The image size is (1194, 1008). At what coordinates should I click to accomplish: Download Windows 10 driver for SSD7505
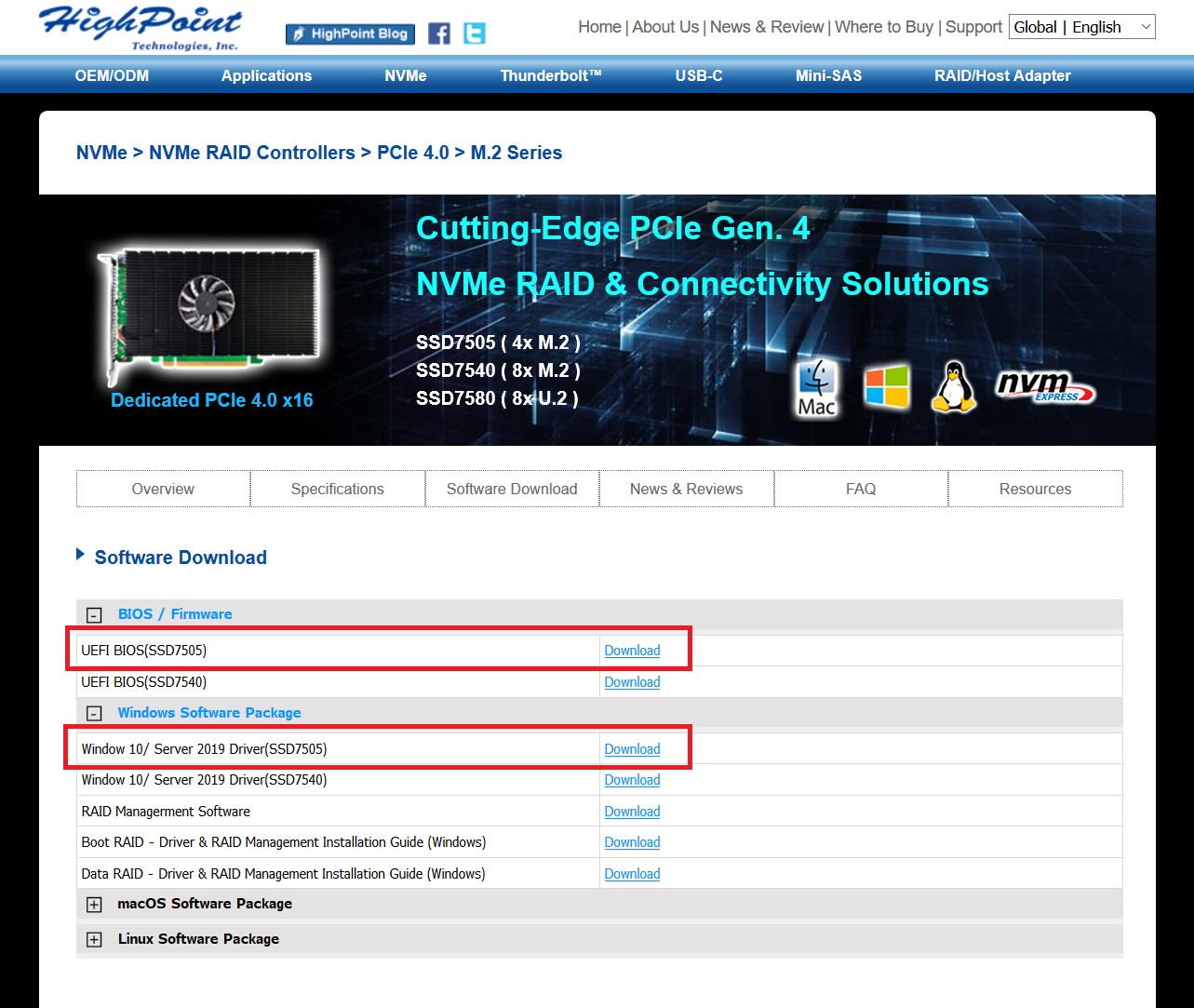click(x=632, y=749)
